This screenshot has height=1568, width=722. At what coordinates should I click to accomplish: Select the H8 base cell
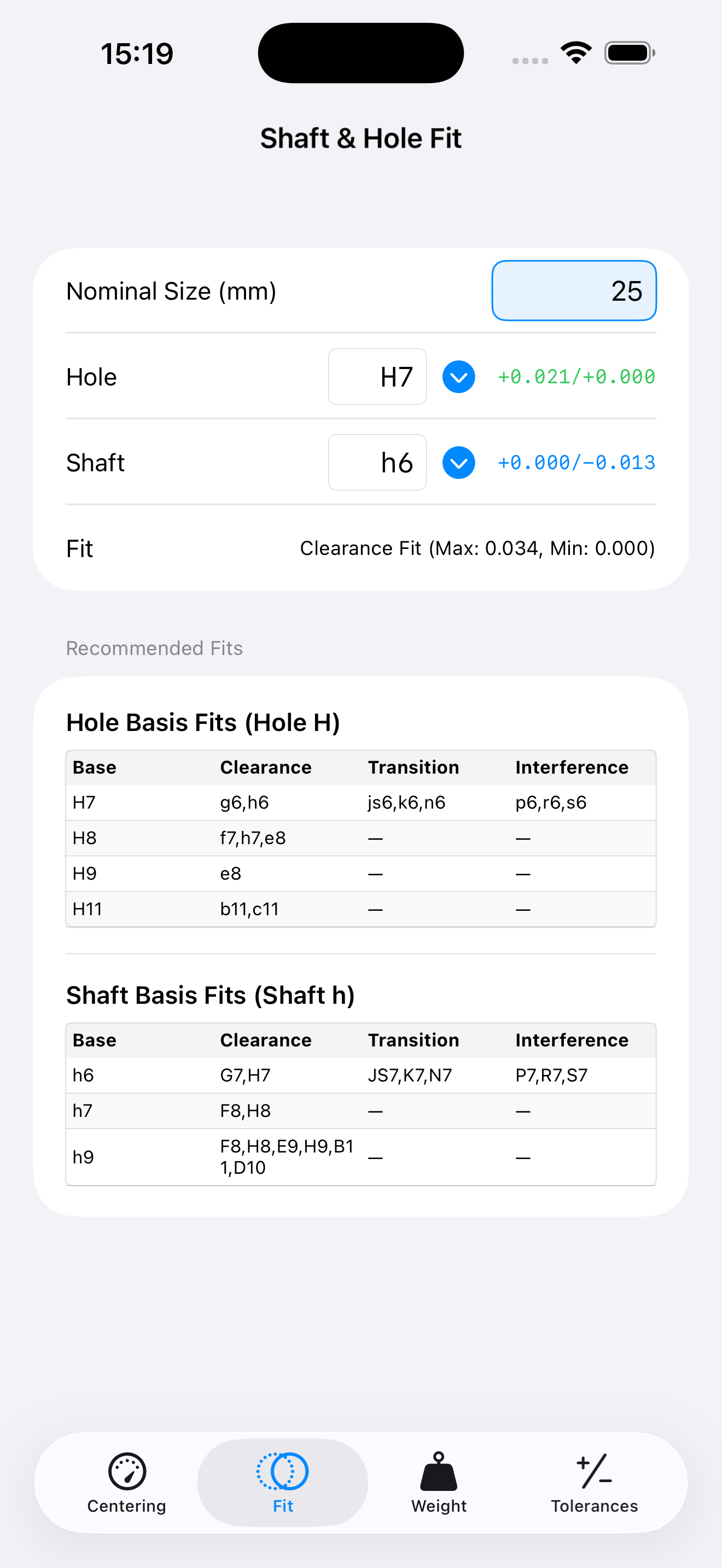tap(84, 838)
